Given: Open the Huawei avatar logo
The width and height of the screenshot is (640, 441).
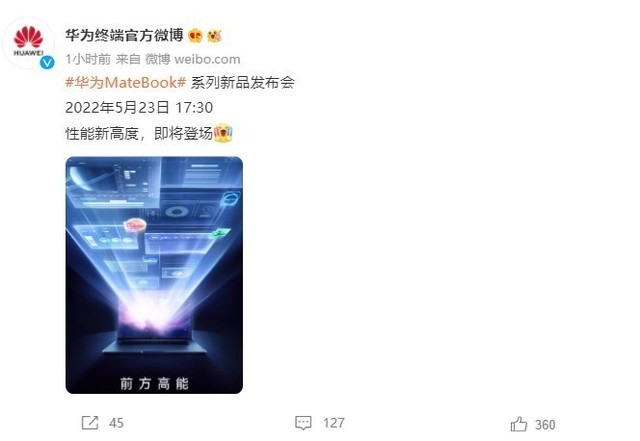Looking at the screenshot, I should pyautogui.click(x=28, y=42).
